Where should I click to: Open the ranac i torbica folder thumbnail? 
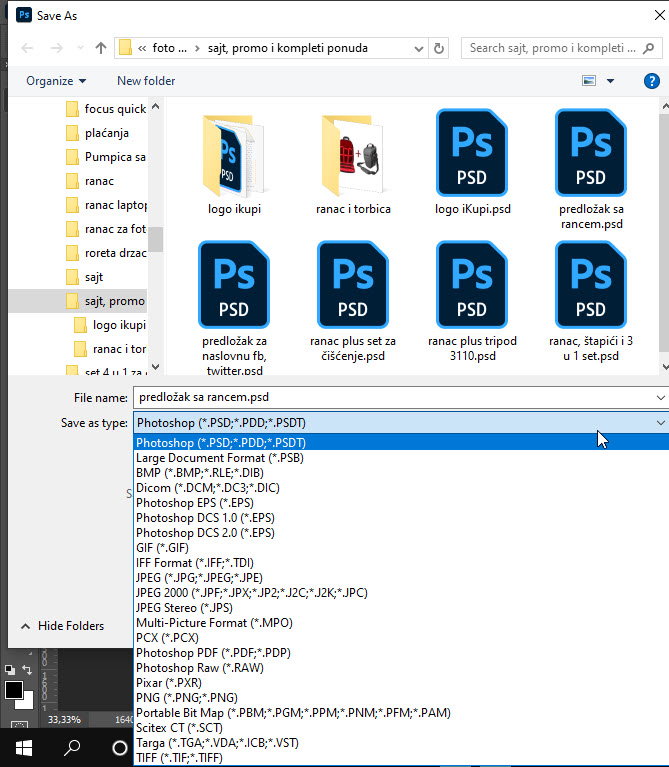pos(353,164)
